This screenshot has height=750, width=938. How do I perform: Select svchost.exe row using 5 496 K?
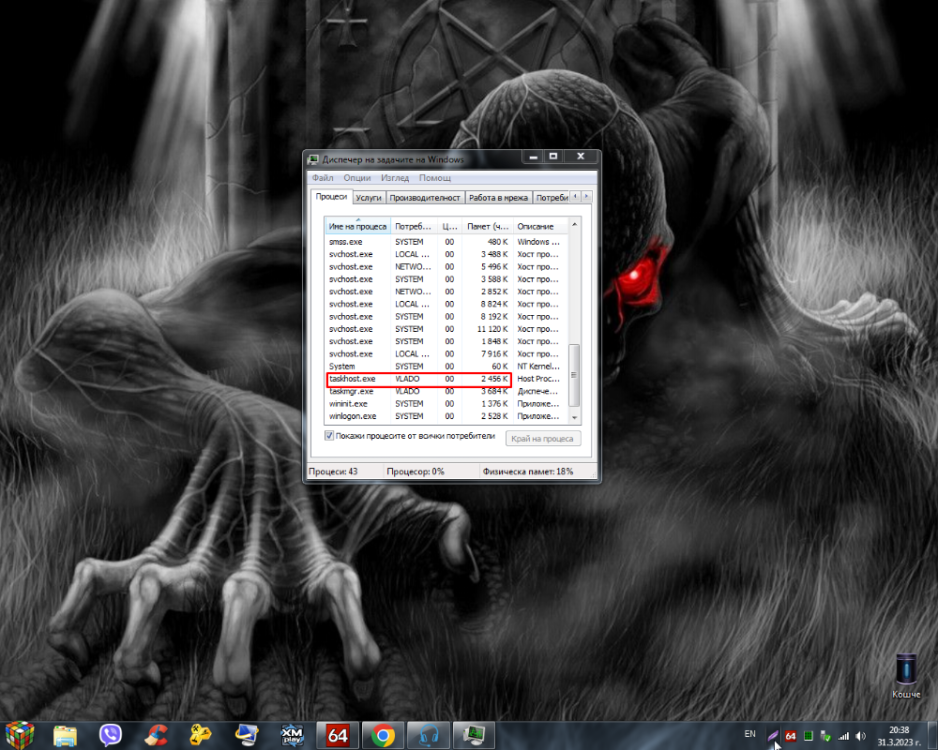(x=446, y=267)
